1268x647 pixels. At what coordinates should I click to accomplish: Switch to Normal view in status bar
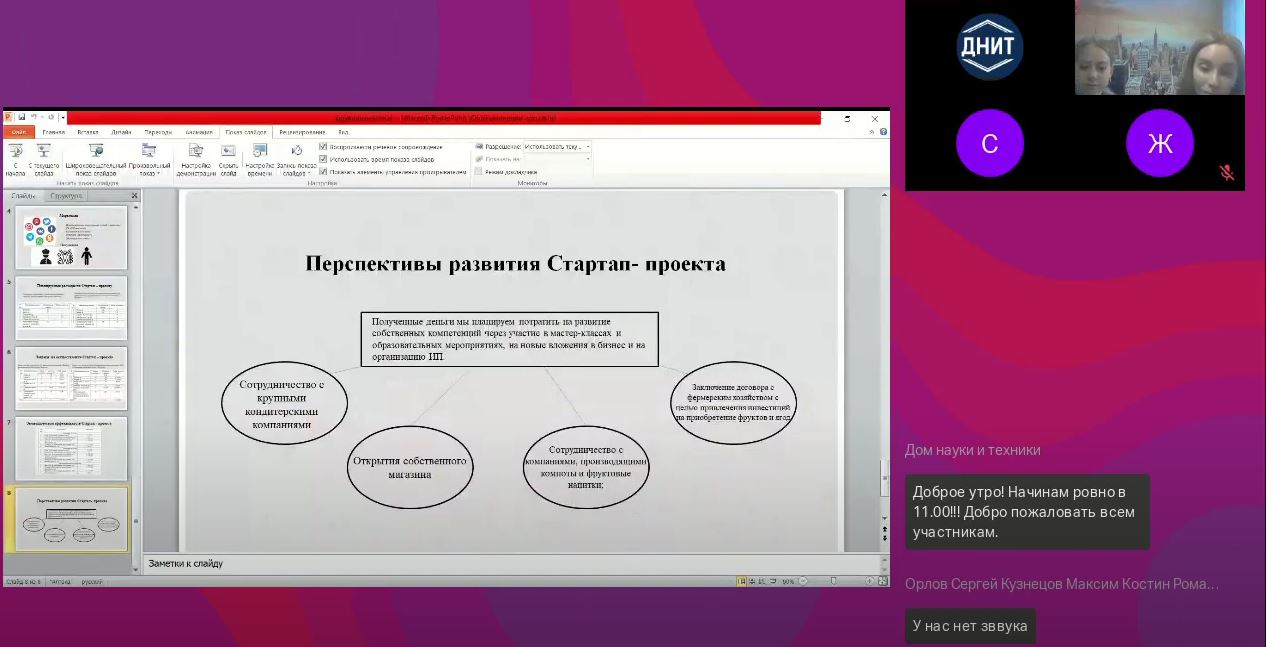pyautogui.click(x=742, y=581)
